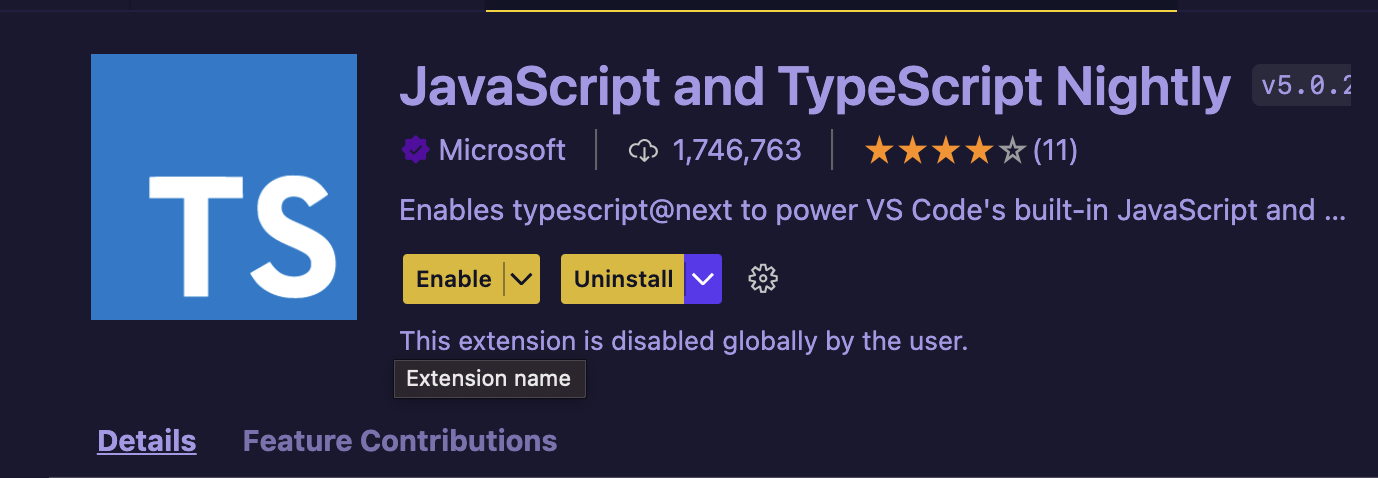Screen dimensions: 1378x478
Task: Open the Feature Contributions tab
Action: [400, 441]
